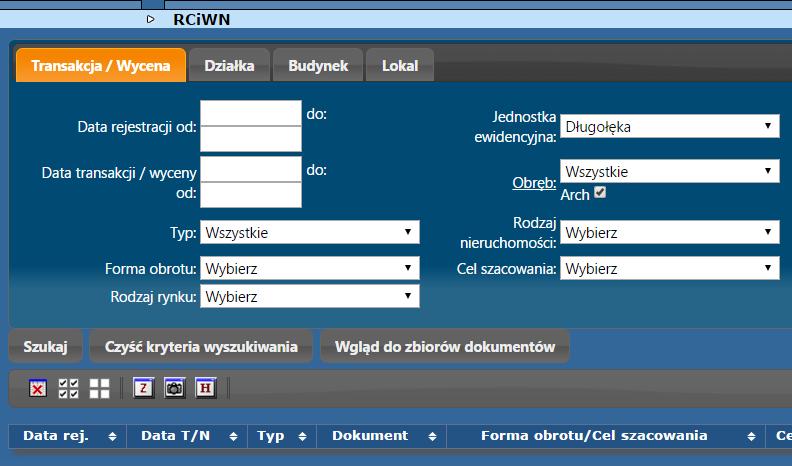Switch to the Działka tab
792x466 pixels.
(x=229, y=66)
